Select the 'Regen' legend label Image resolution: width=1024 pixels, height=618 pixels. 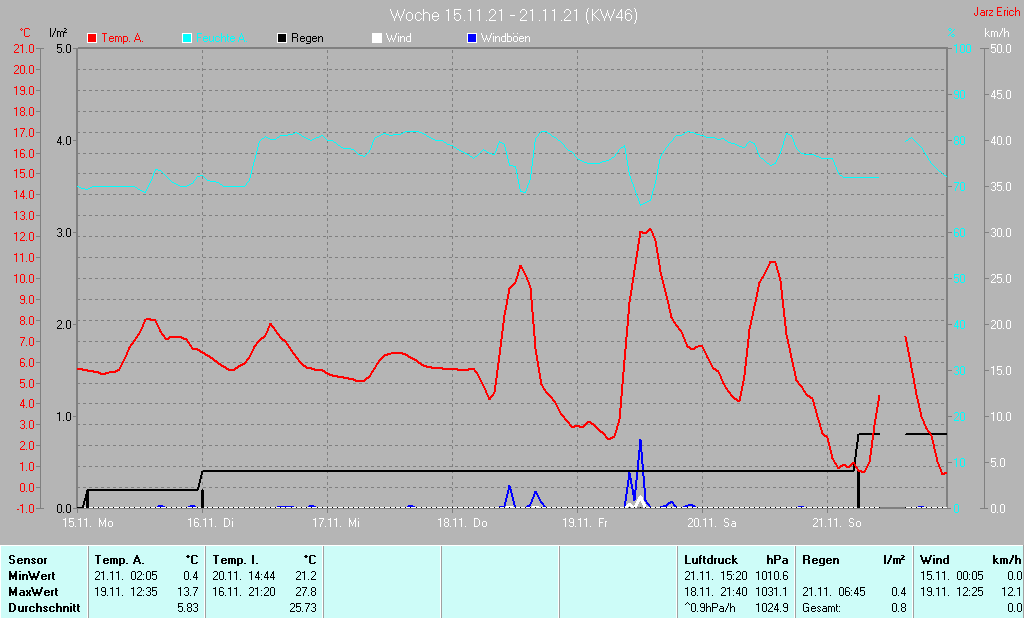click(307, 39)
